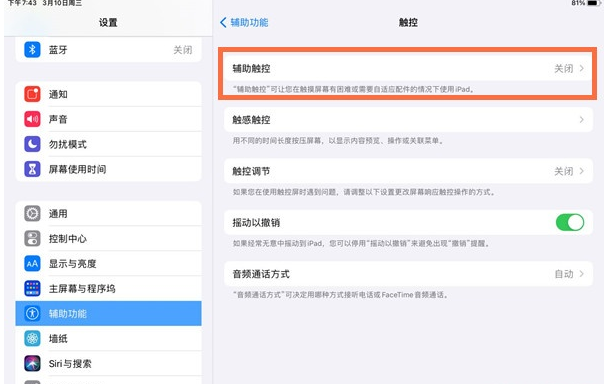This screenshot has height=384, width=604.
Task: Open Do Not Disturb moon icon
Action: (x=32, y=144)
